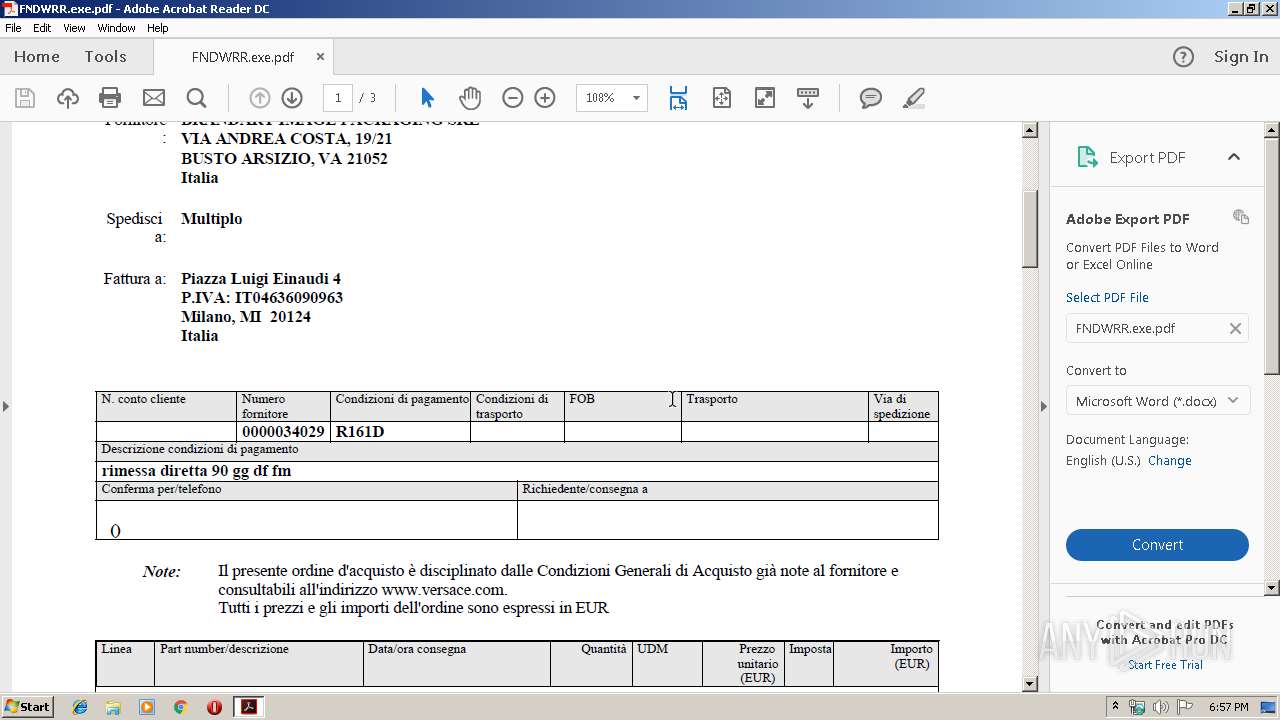Click the Select PDF File link
The height and width of the screenshot is (720, 1280).
pyautogui.click(x=1107, y=298)
